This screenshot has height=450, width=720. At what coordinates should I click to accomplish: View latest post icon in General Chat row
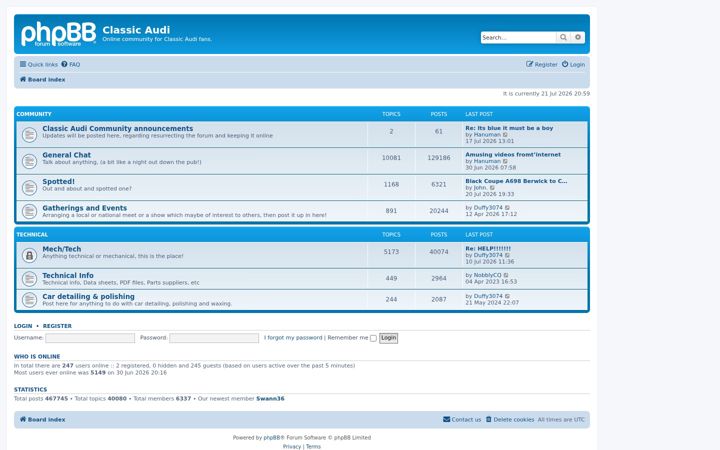pos(506,161)
